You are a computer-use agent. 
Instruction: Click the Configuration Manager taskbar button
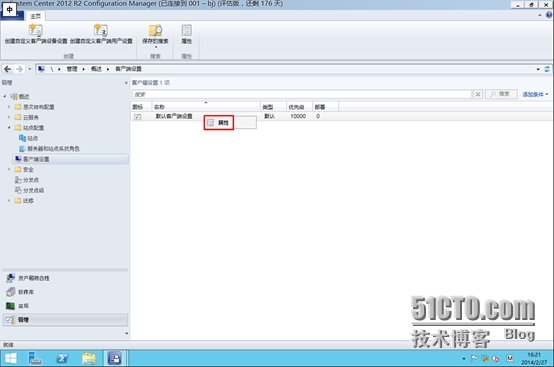[114, 359]
